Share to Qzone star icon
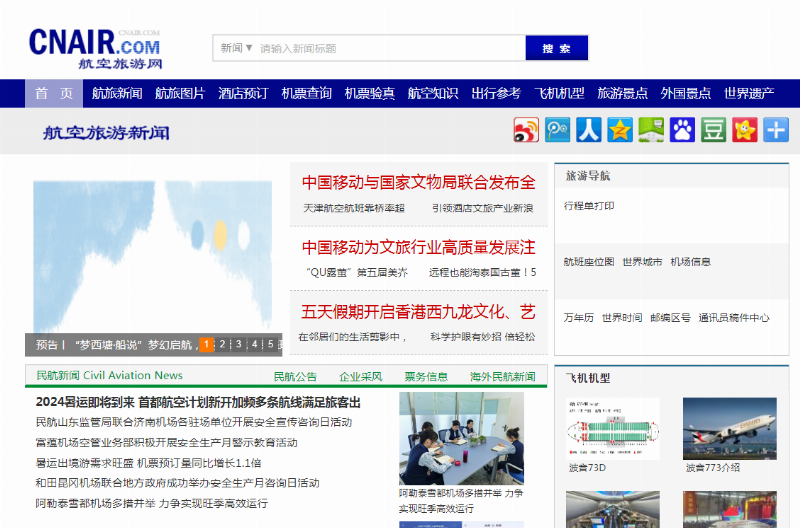Image resolution: width=800 pixels, height=528 pixels. (x=619, y=130)
